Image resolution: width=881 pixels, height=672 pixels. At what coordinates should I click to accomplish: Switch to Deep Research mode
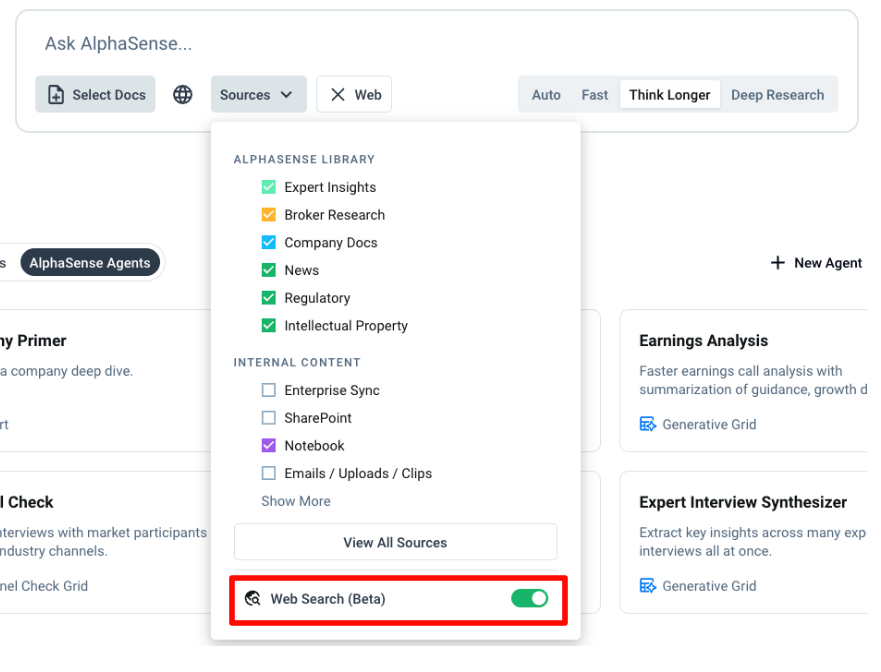(x=777, y=95)
